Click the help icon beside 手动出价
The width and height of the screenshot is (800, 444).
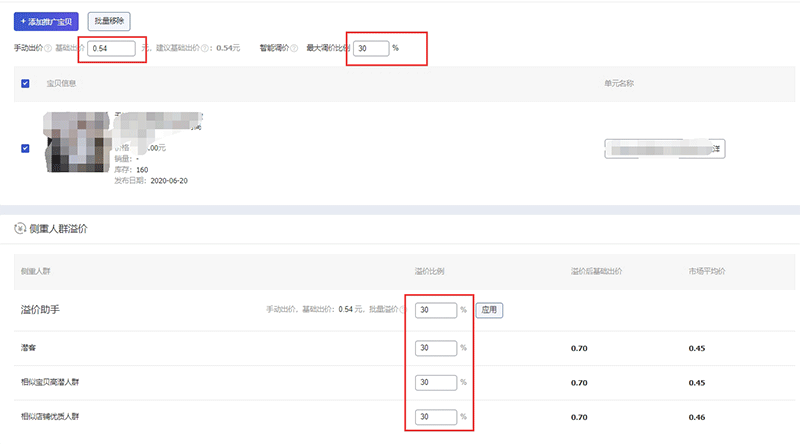pos(47,48)
